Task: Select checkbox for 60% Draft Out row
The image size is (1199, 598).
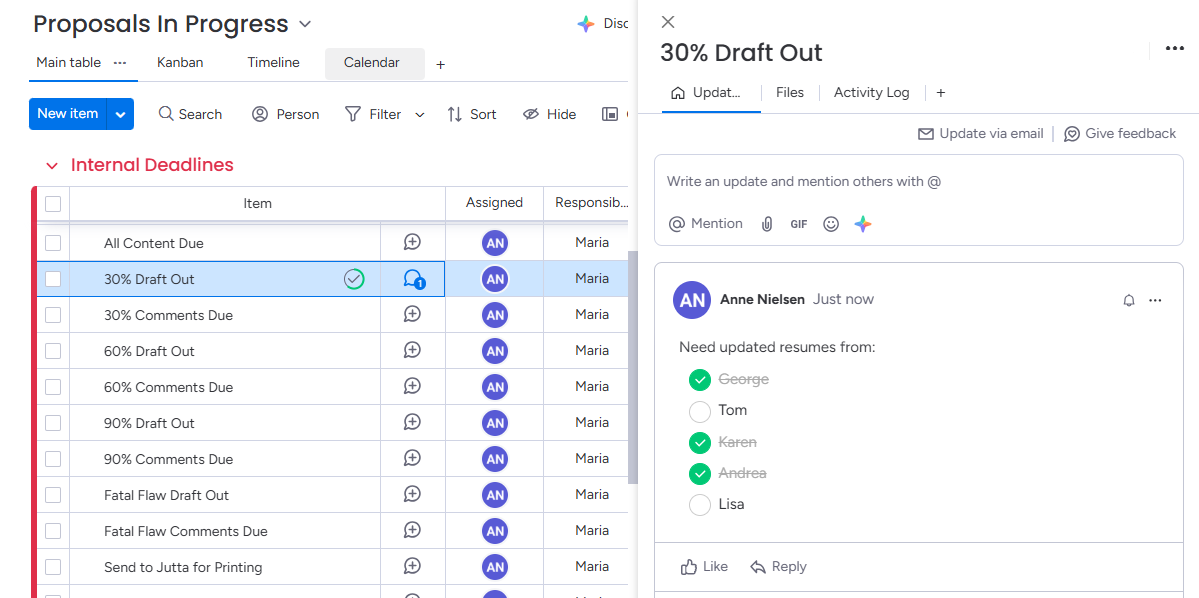Action: 53,351
